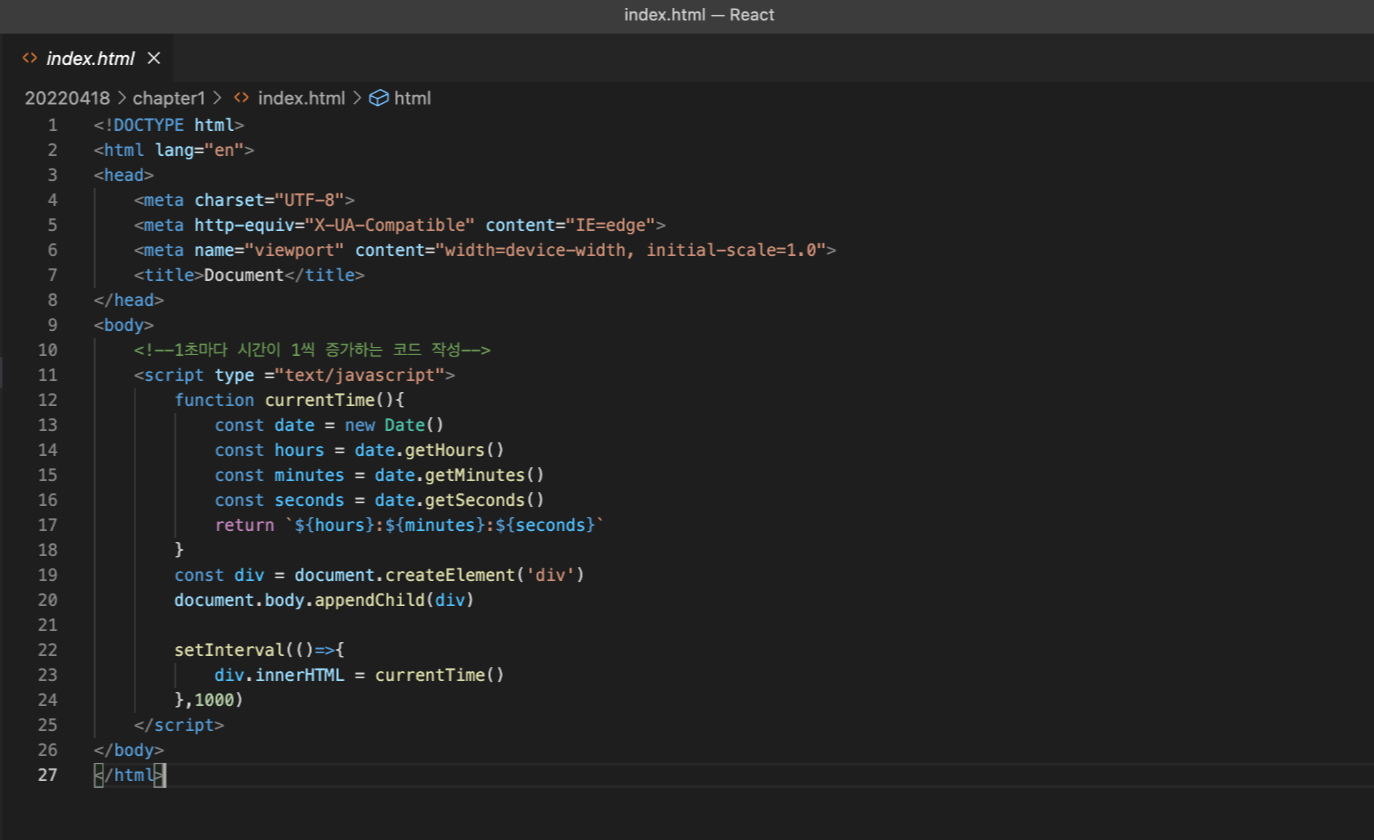Click the Document title text
1374x840 pixels.
[x=244, y=275]
